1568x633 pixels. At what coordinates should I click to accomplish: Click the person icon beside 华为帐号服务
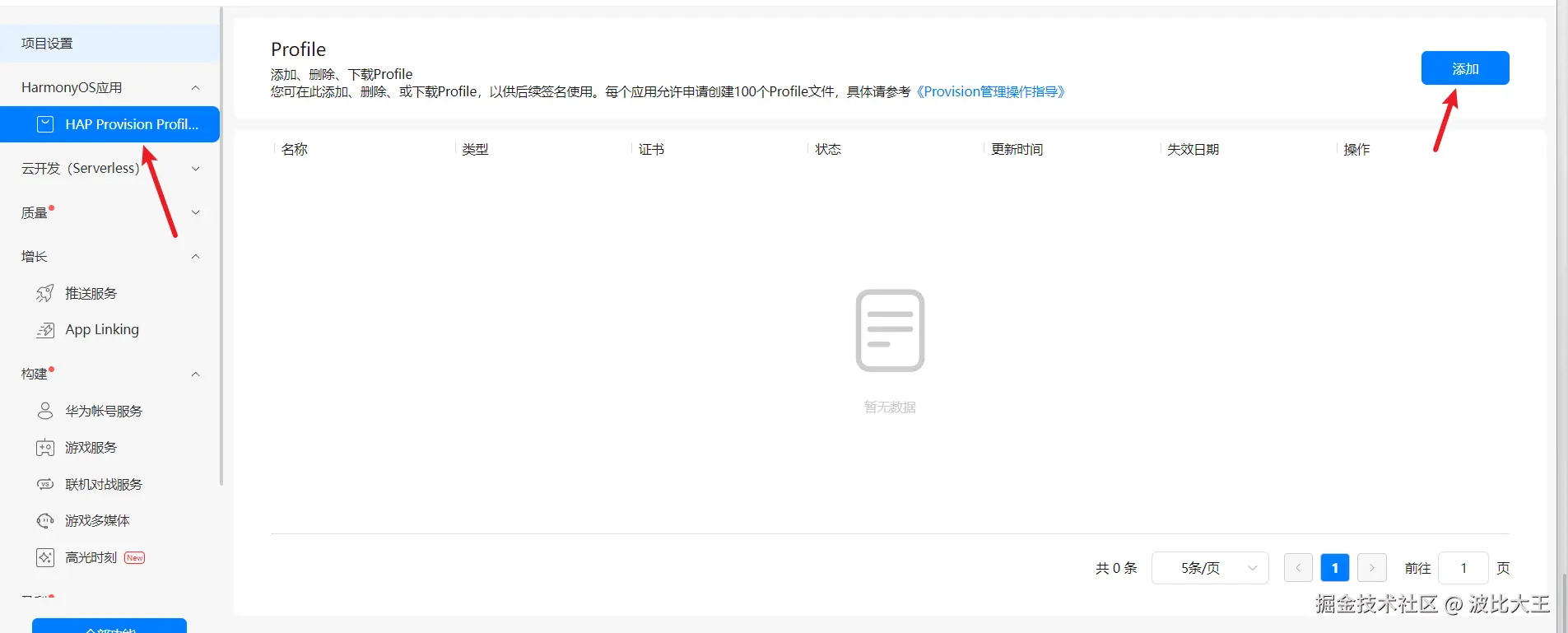click(45, 411)
